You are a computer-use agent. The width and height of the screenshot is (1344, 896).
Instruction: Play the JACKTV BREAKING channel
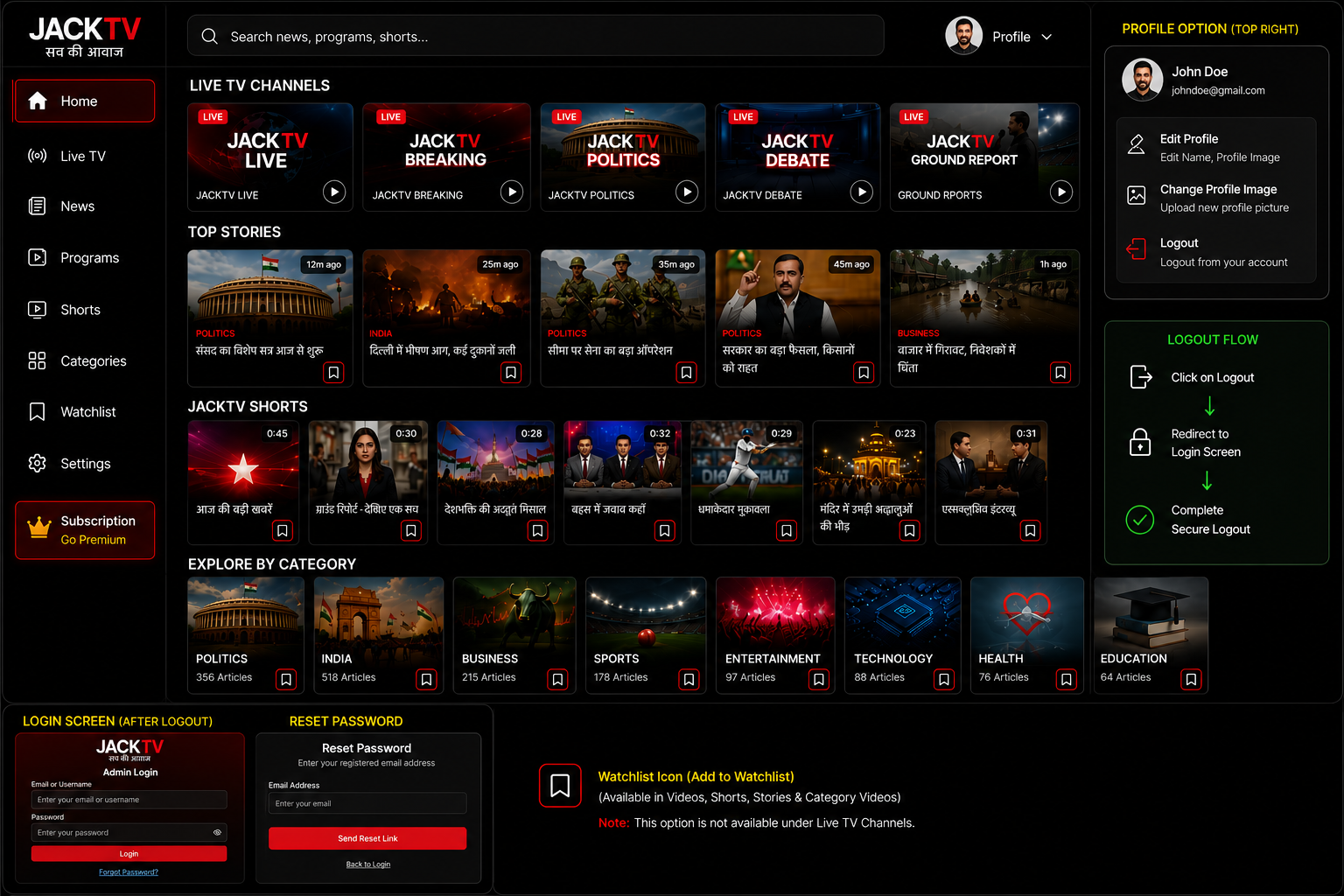512,192
